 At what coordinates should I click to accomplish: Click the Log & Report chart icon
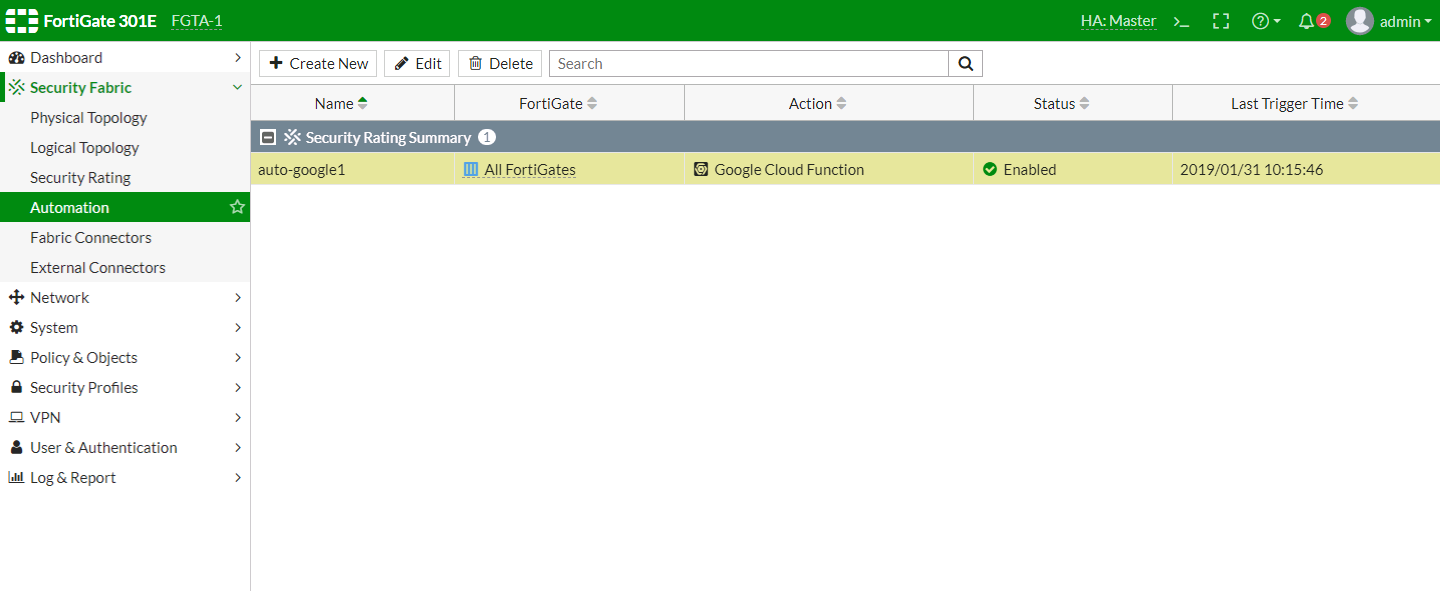click(16, 477)
